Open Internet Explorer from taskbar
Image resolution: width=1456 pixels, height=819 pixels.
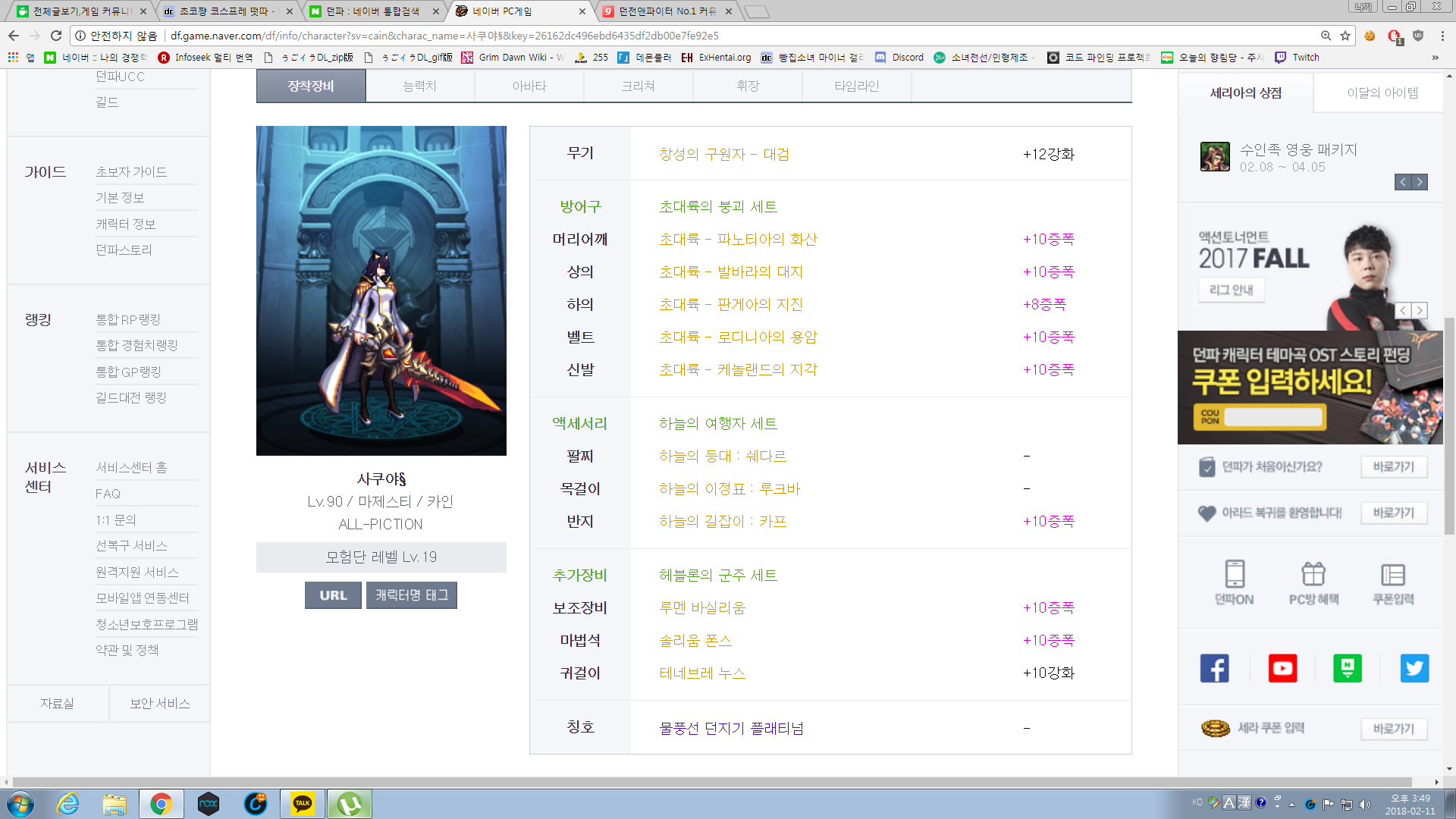coord(68,804)
